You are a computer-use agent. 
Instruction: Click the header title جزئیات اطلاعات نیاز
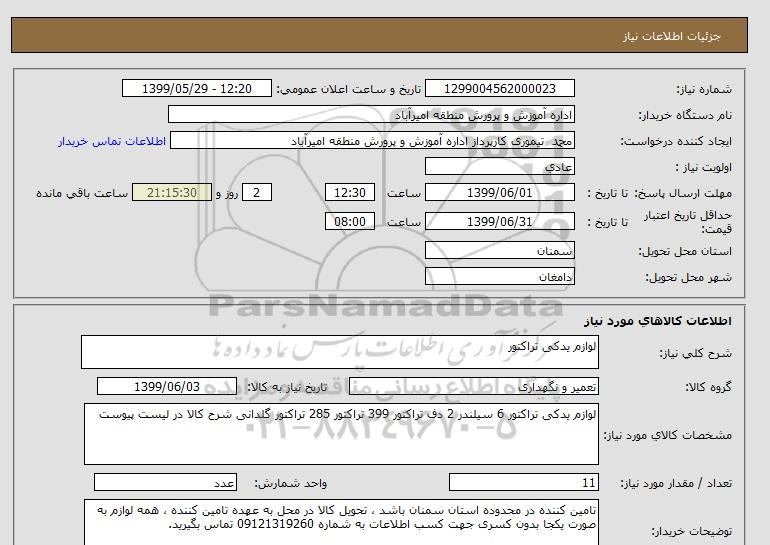pyautogui.click(x=671, y=36)
